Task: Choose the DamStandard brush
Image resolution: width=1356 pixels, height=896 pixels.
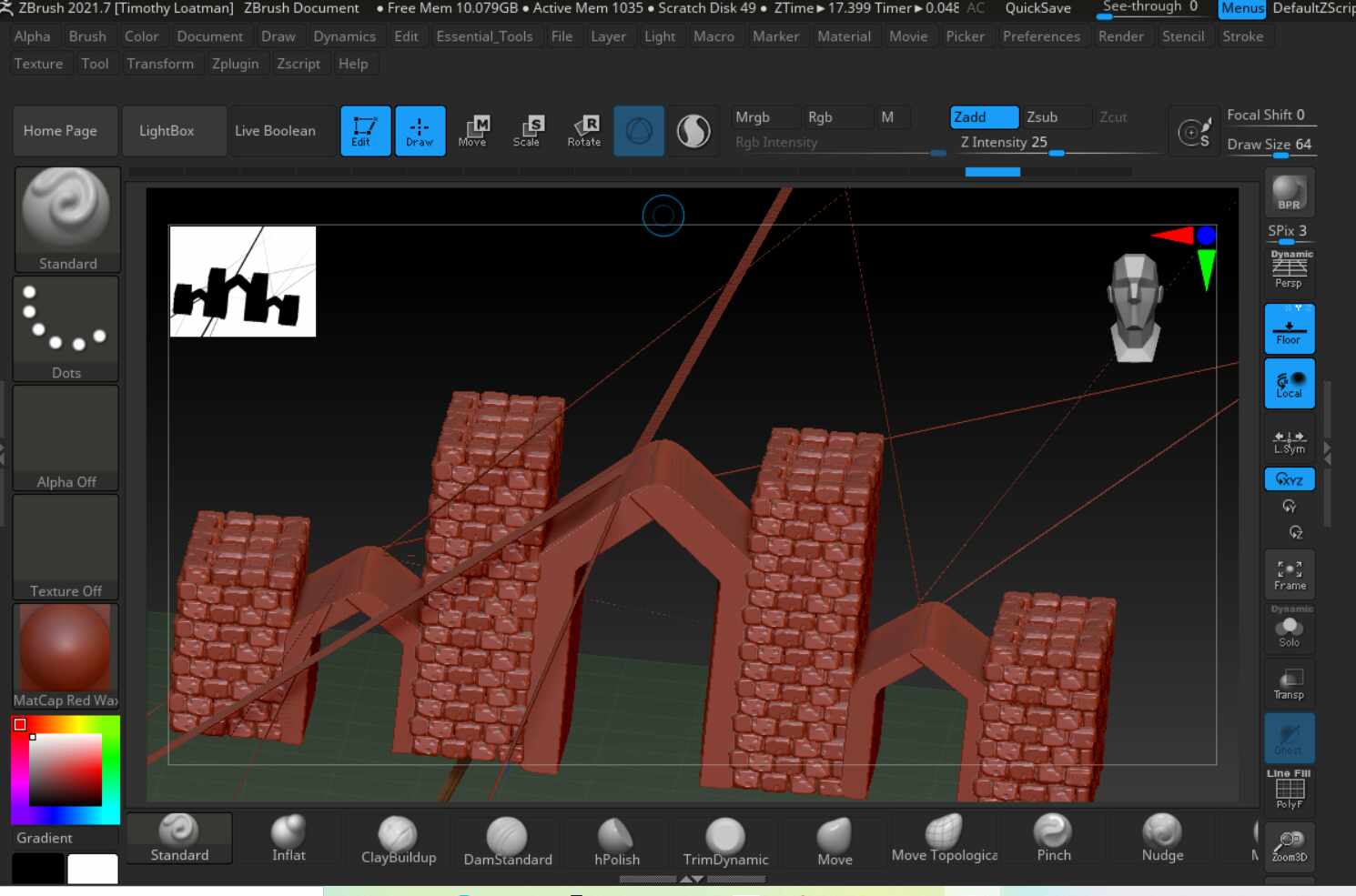Action: (507, 841)
